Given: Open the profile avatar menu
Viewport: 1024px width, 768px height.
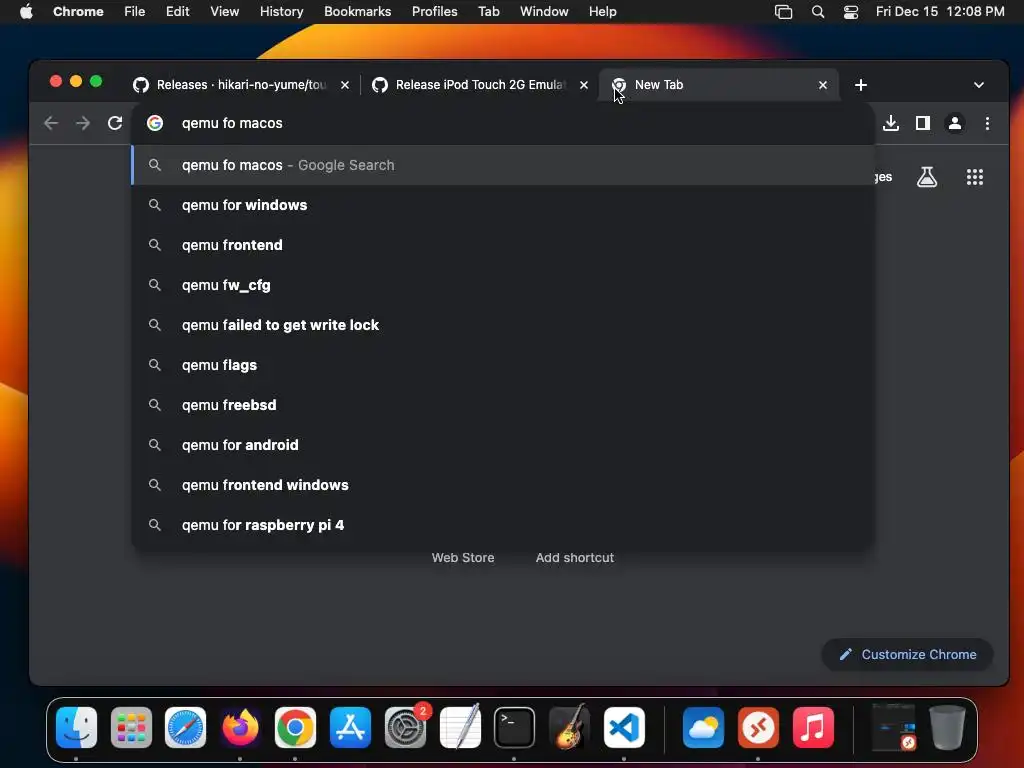Looking at the screenshot, I should click(x=955, y=123).
